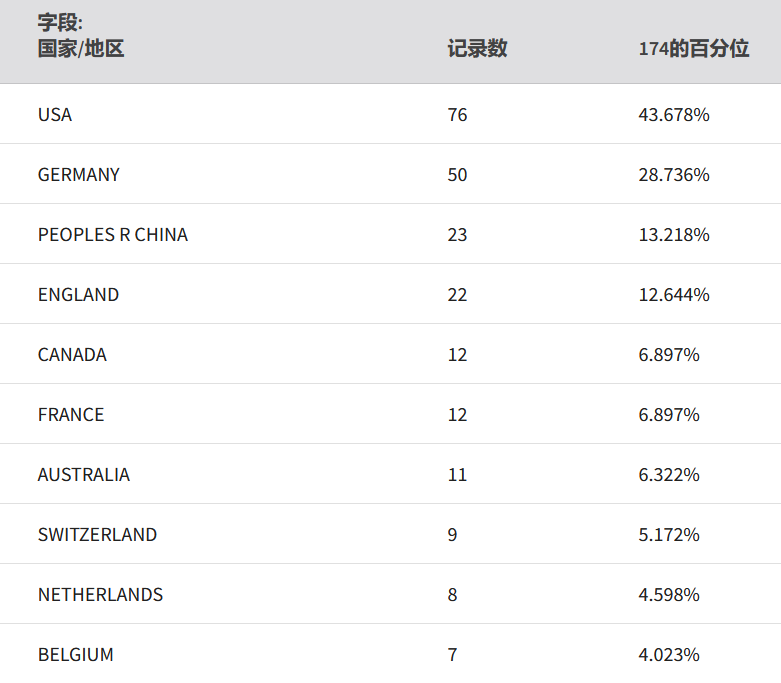The image size is (781, 683).
Task: Select the GERMANY country entry
Action: 79,175
